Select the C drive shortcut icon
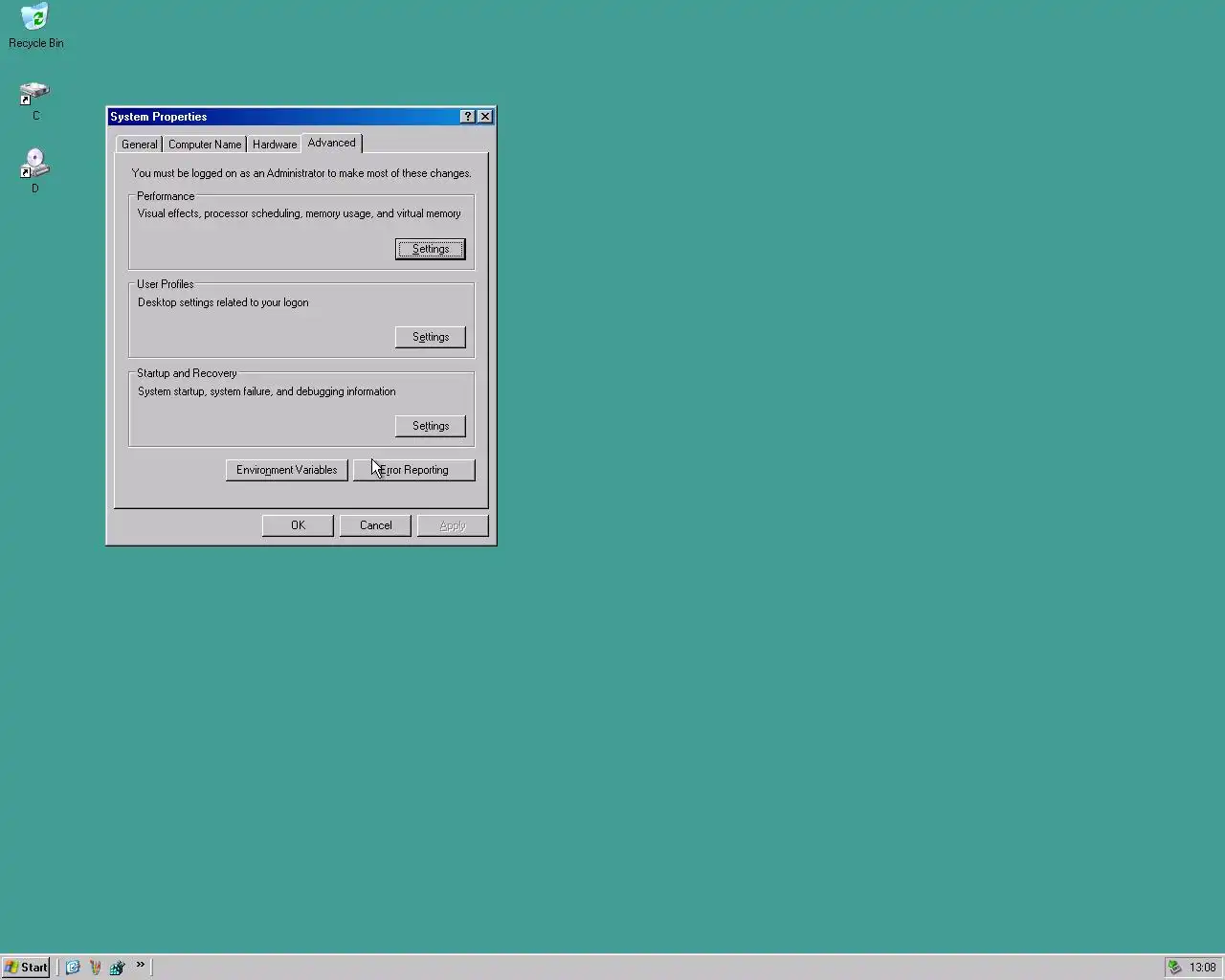1225x980 pixels. pyautogui.click(x=35, y=101)
